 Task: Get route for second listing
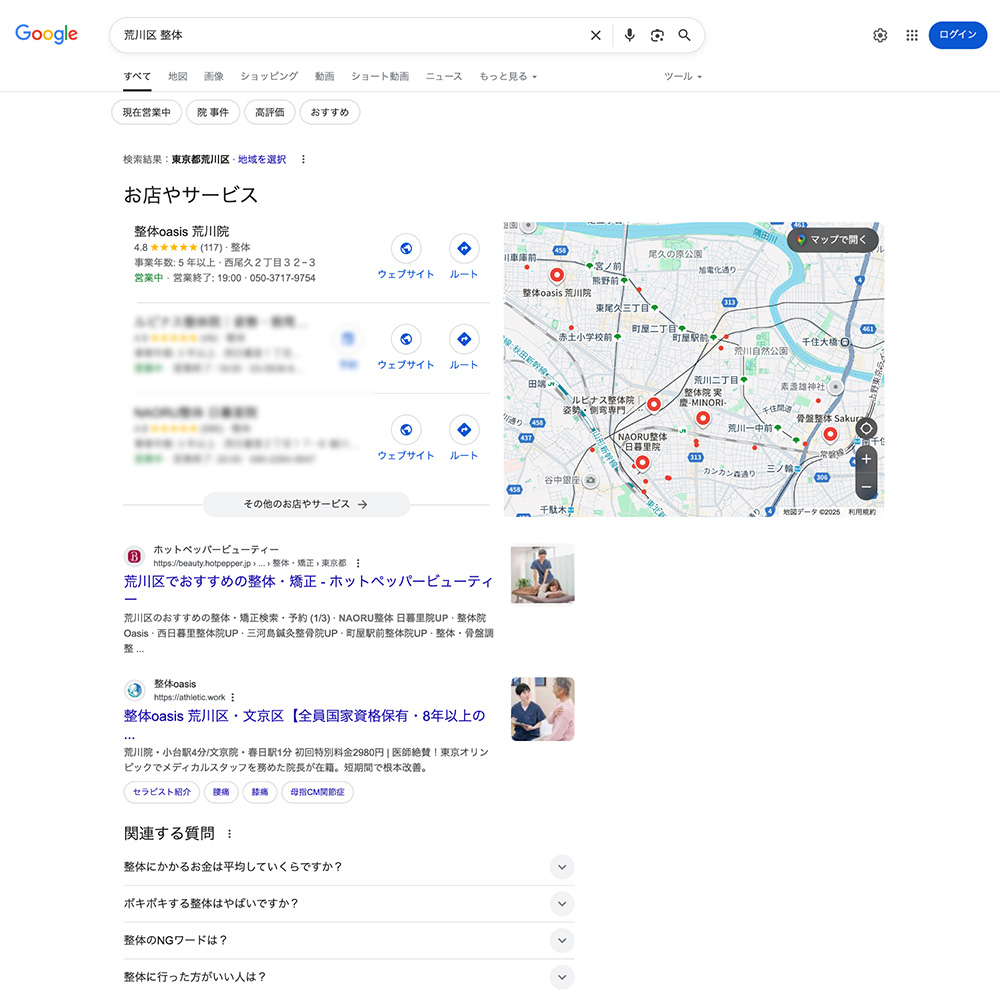[x=464, y=339]
